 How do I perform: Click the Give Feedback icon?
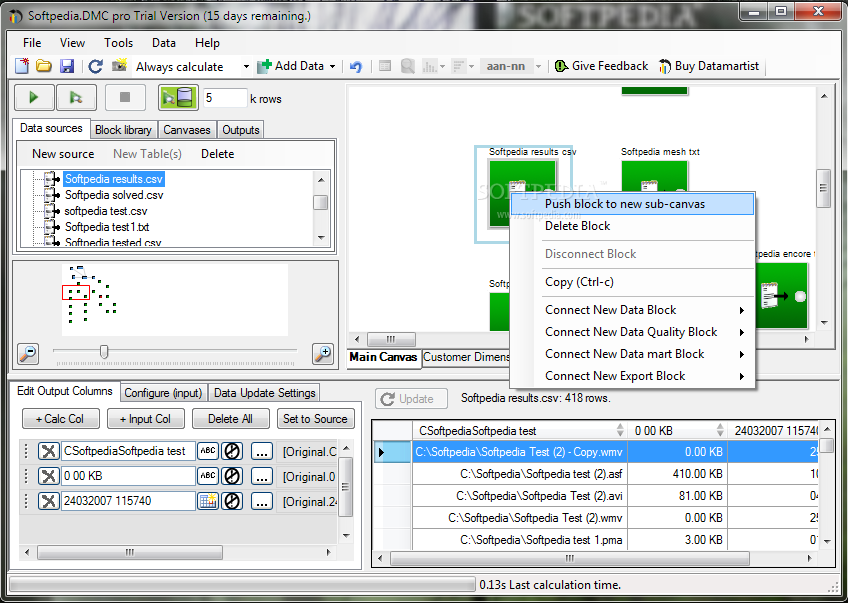pyautogui.click(x=561, y=66)
